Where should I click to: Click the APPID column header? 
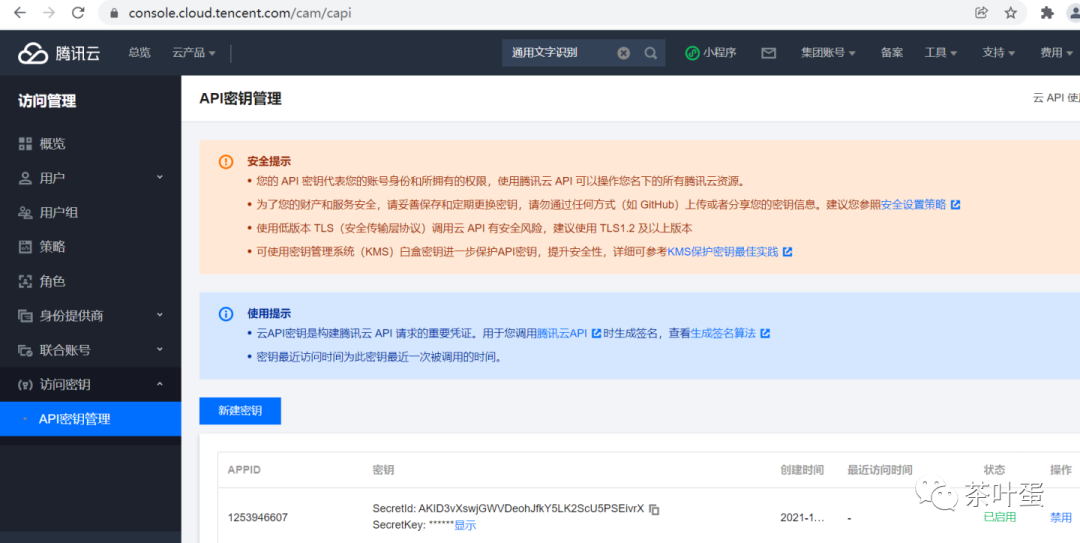244,470
